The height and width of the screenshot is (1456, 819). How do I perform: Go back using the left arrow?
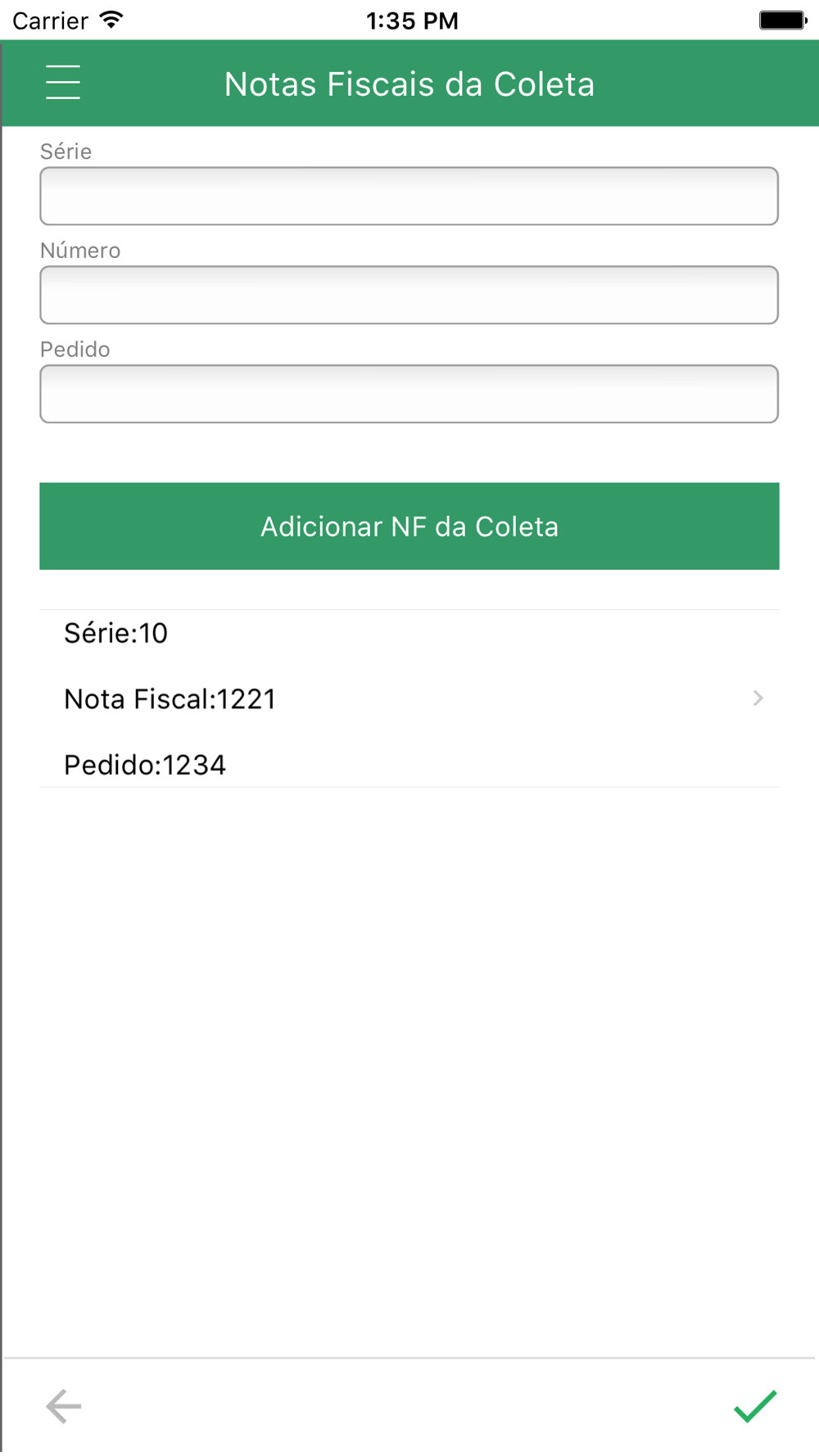click(x=63, y=1406)
